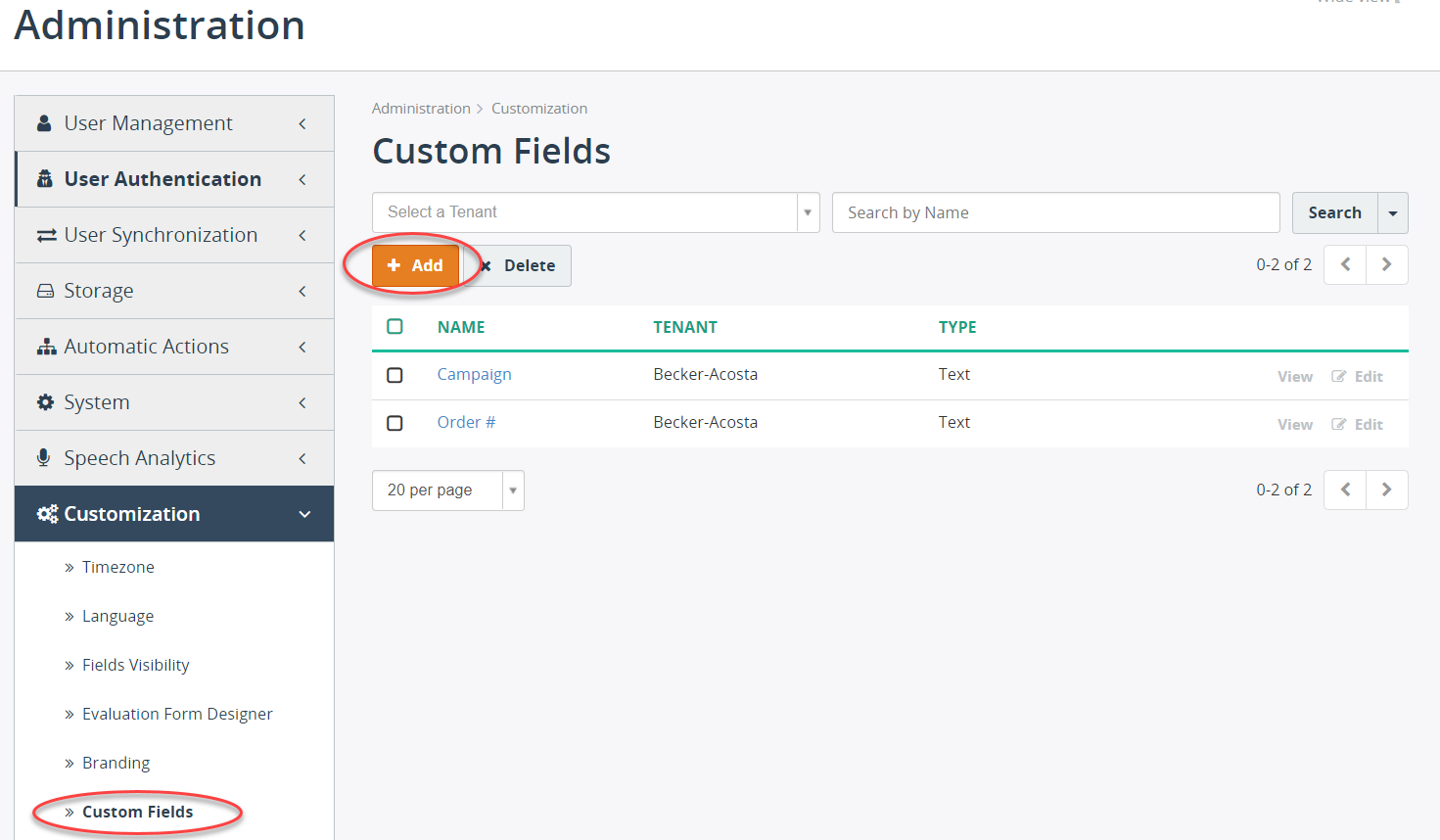Viewport: 1440px width, 840px height.
Task: Click the edit pencil icon in Order # row
Action: point(1339,424)
